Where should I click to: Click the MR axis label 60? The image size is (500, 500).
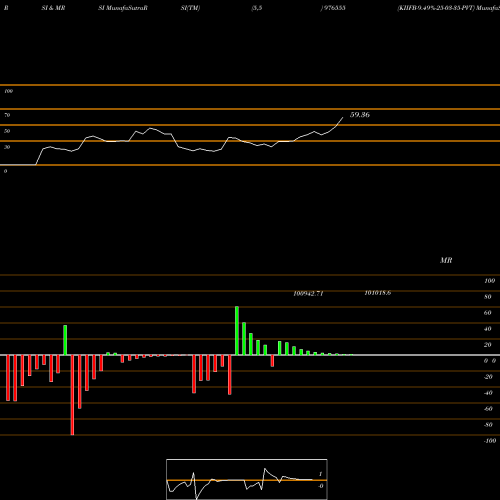coord(487,313)
